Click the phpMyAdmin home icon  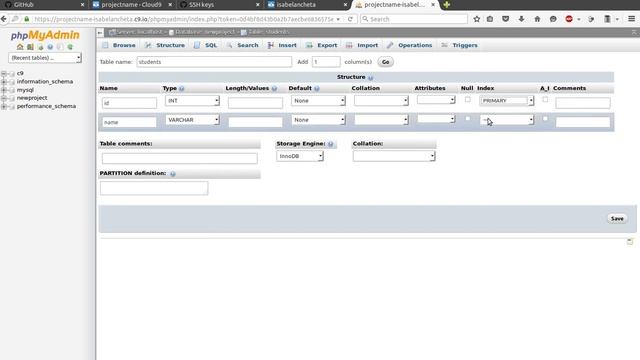[20, 47]
